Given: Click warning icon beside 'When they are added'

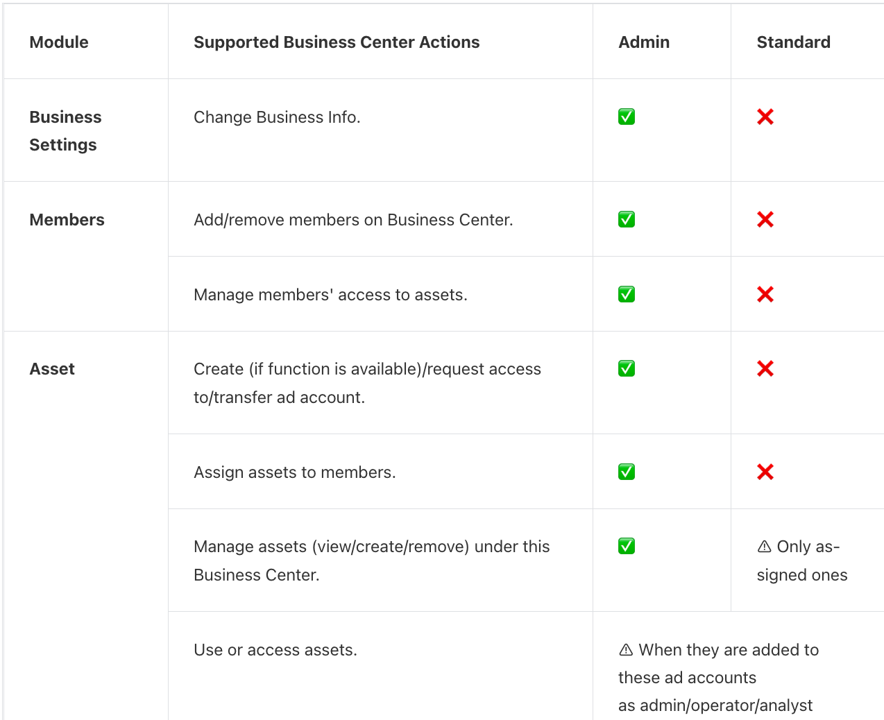Looking at the screenshot, I should pyautogui.click(x=626, y=650).
